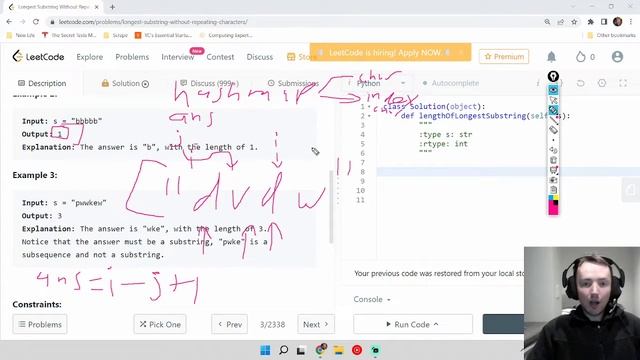
Task: Click the Problems list button
Action: (40, 324)
